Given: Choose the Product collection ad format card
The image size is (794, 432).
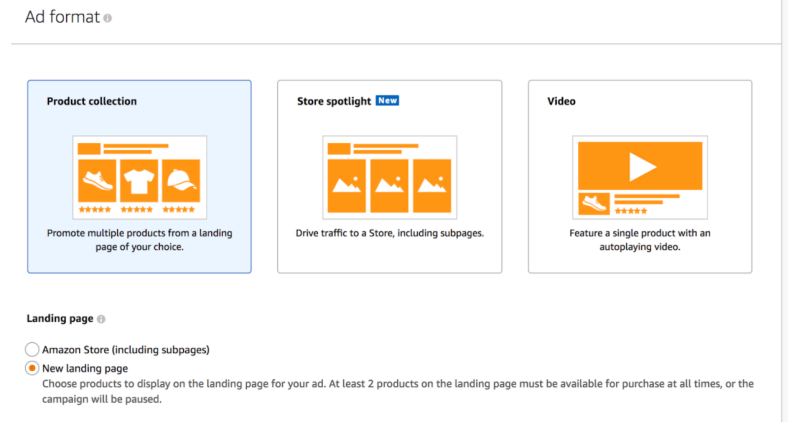Looking at the screenshot, I should click(x=139, y=176).
